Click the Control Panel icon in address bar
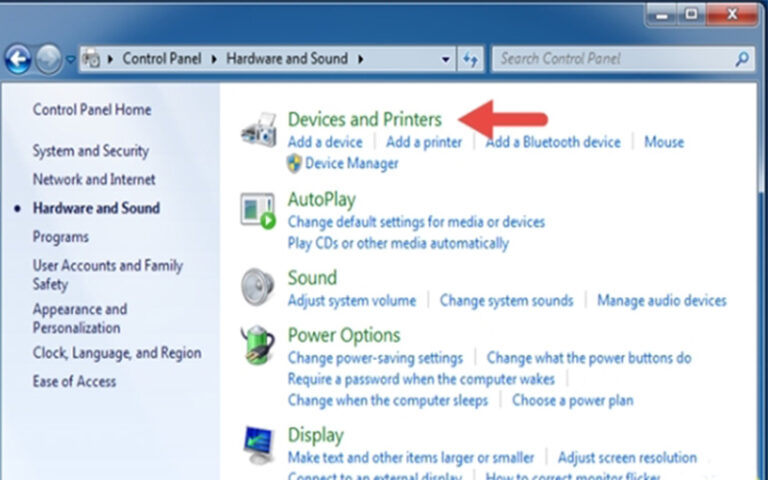This screenshot has width=768, height=480. [x=91, y=59]
